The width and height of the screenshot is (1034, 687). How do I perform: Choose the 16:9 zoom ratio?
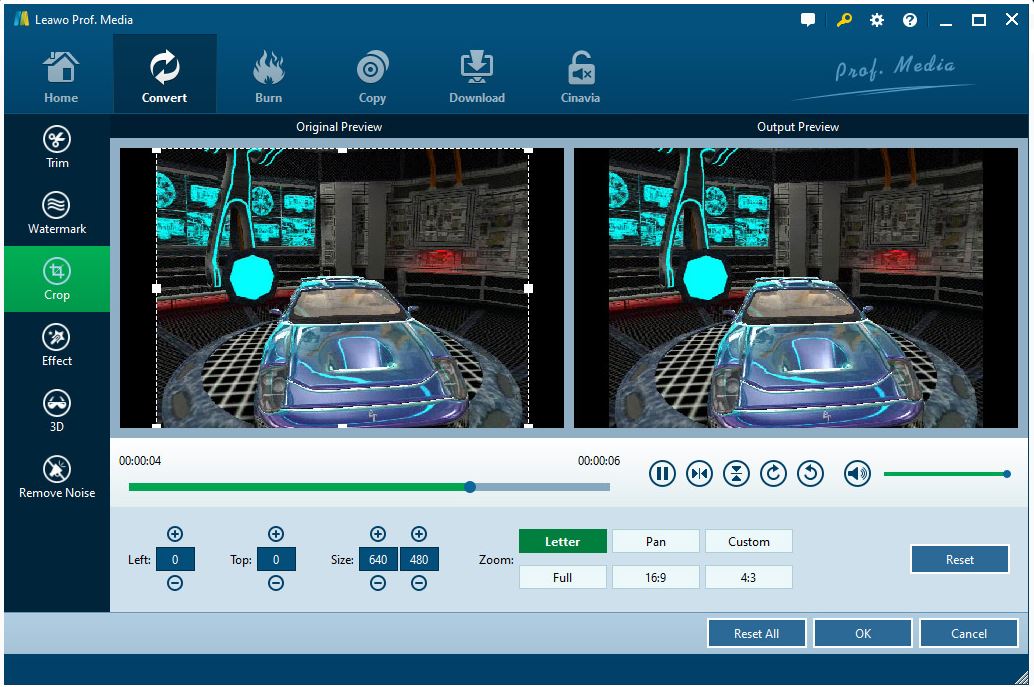pyautogui.click(x=655, y=577)
